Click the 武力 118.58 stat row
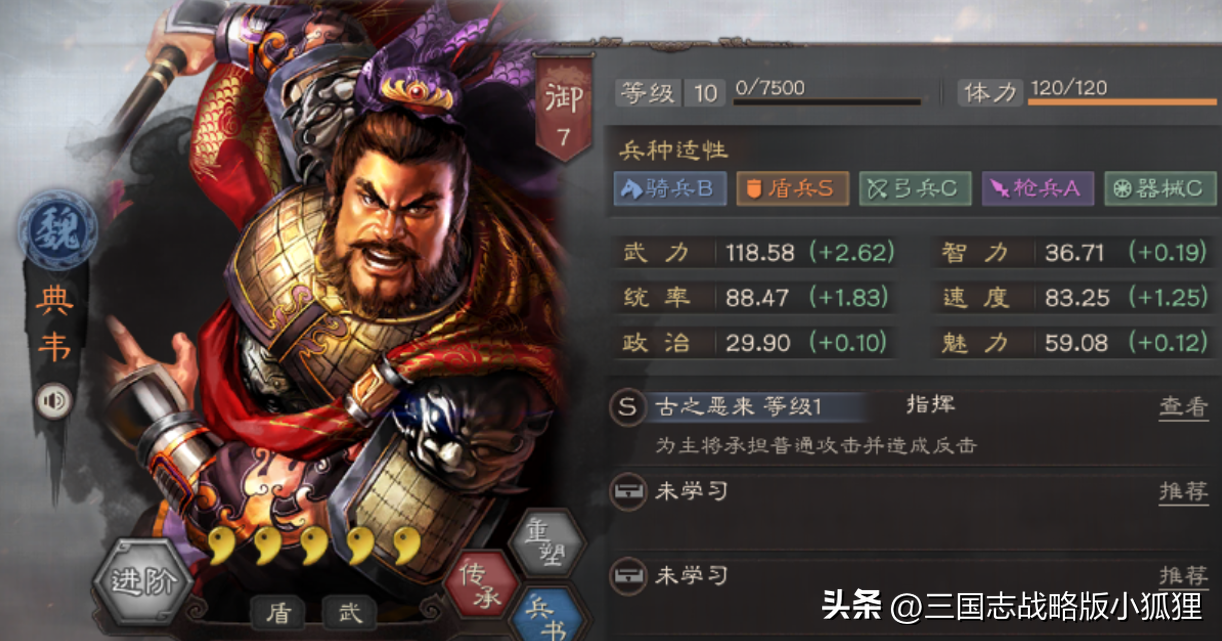 (x=756, y=253)
